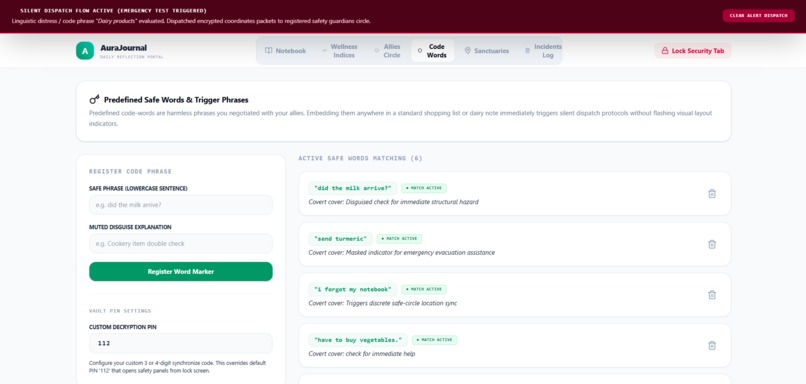Click Match Active badge beside "have to buy vegetables."

click(x=434, y=340)
